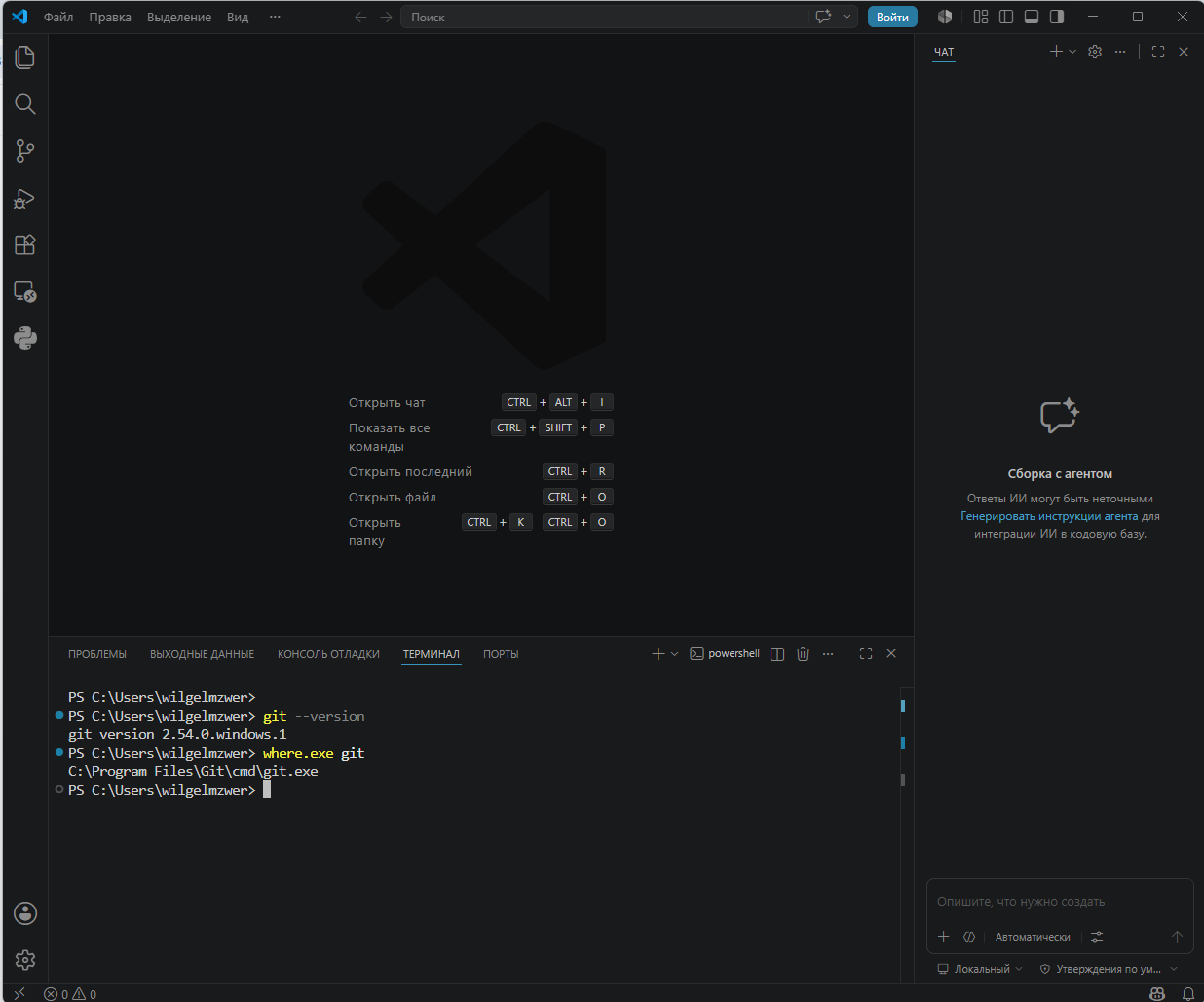Open the Extensions view

tap(25, 244)
